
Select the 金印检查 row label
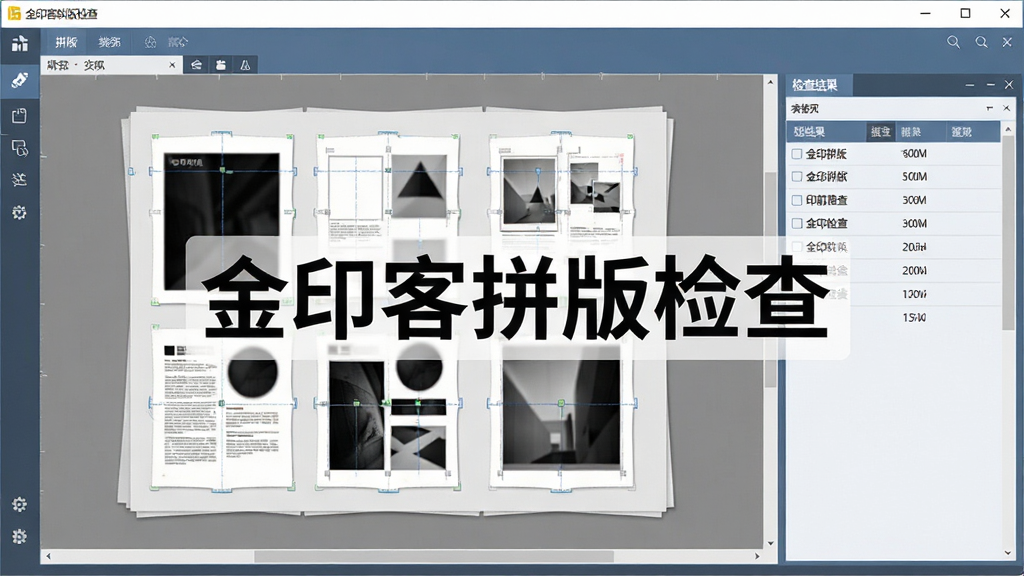pos(826,223)
